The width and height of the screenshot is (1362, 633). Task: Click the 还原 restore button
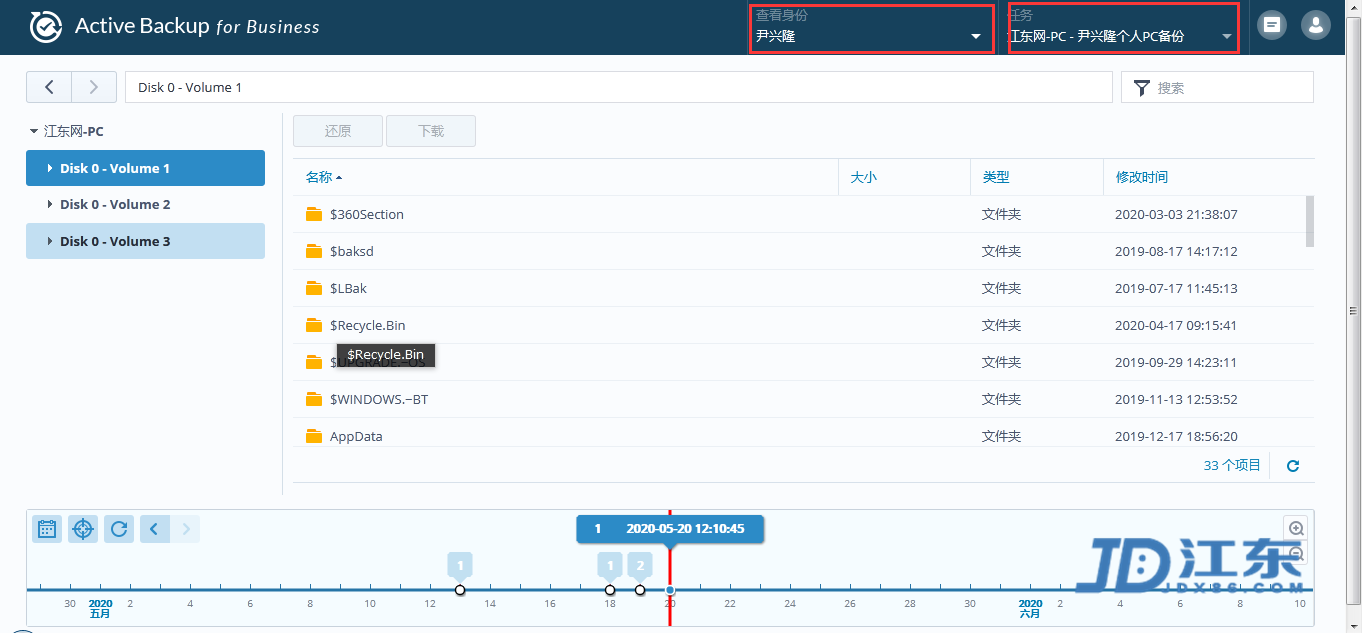[338, 131]
